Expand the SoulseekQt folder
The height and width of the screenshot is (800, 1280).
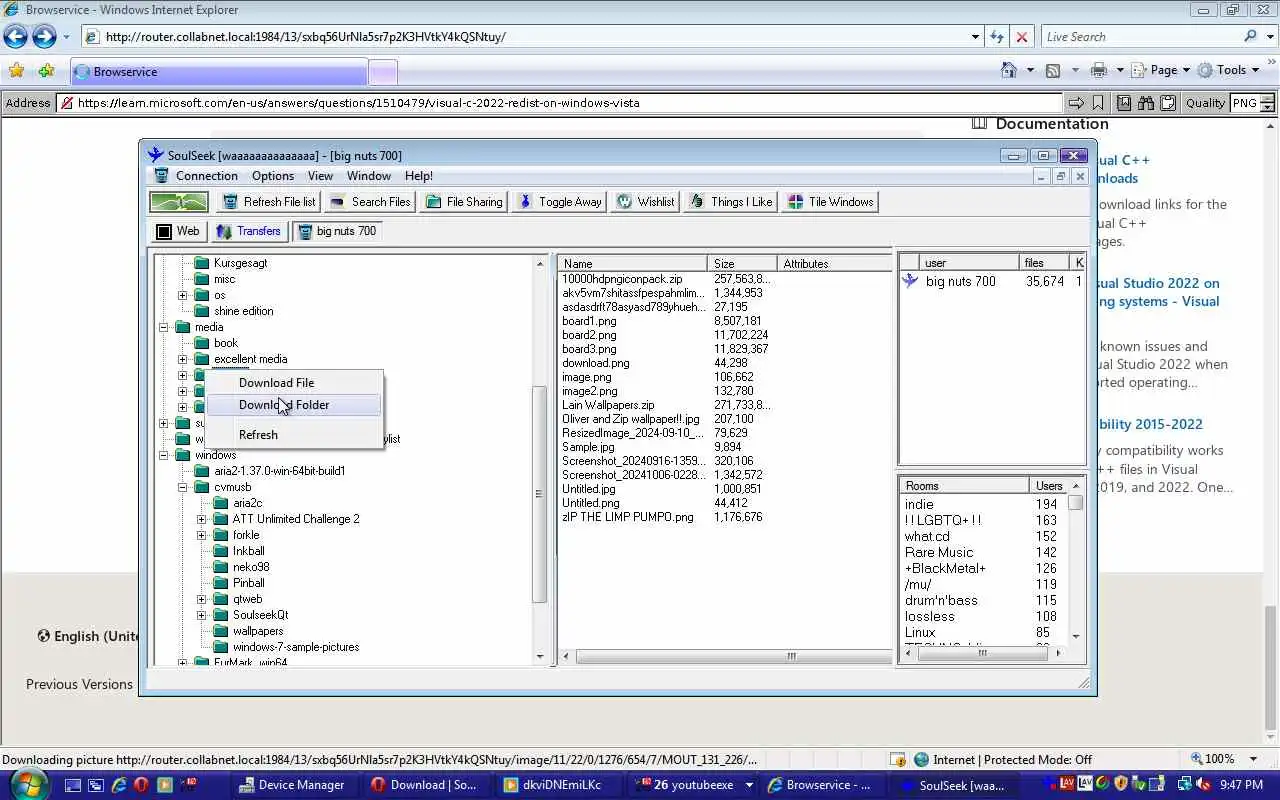202,615
